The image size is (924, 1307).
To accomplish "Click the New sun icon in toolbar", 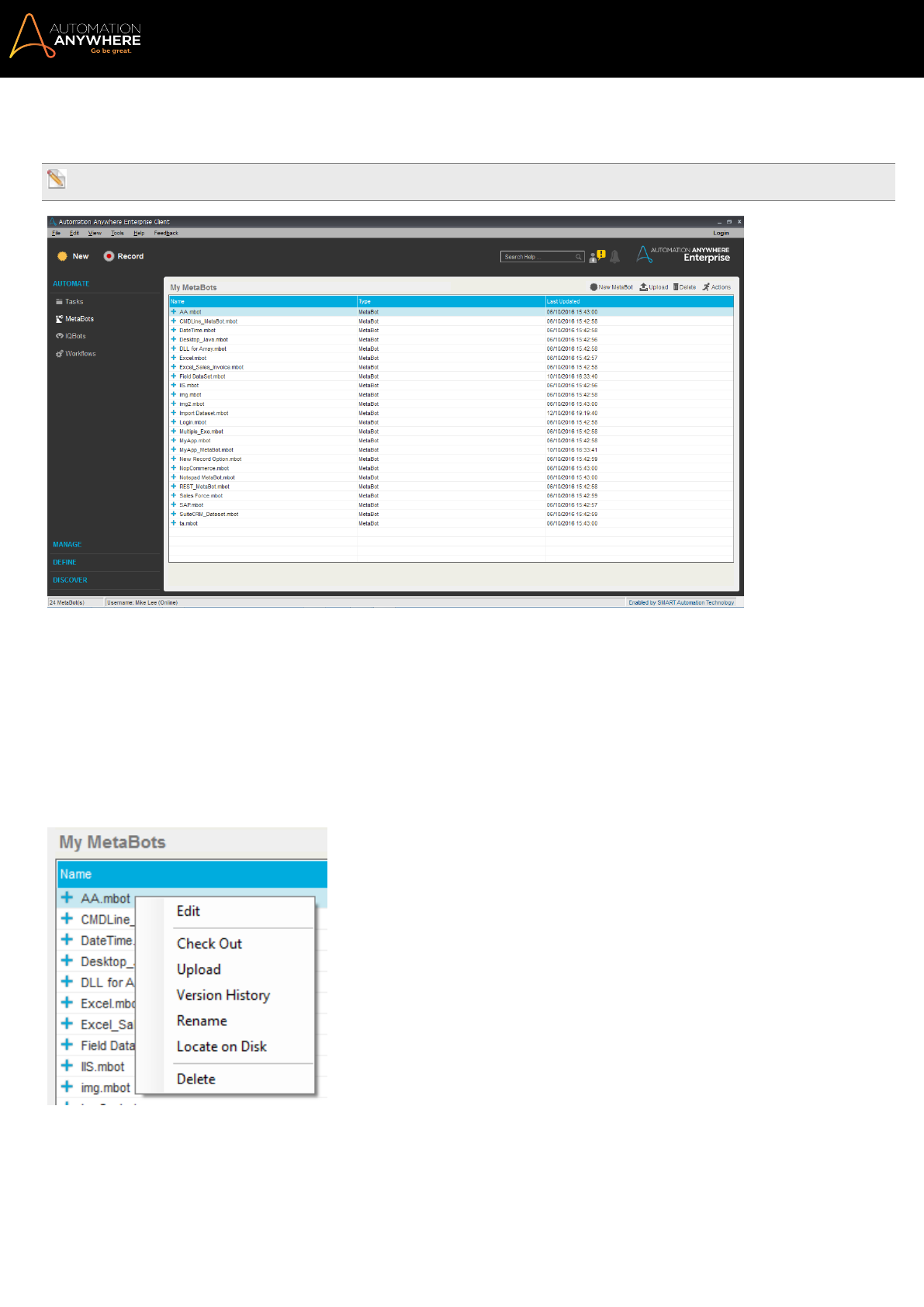I will (x=62, y=256).
